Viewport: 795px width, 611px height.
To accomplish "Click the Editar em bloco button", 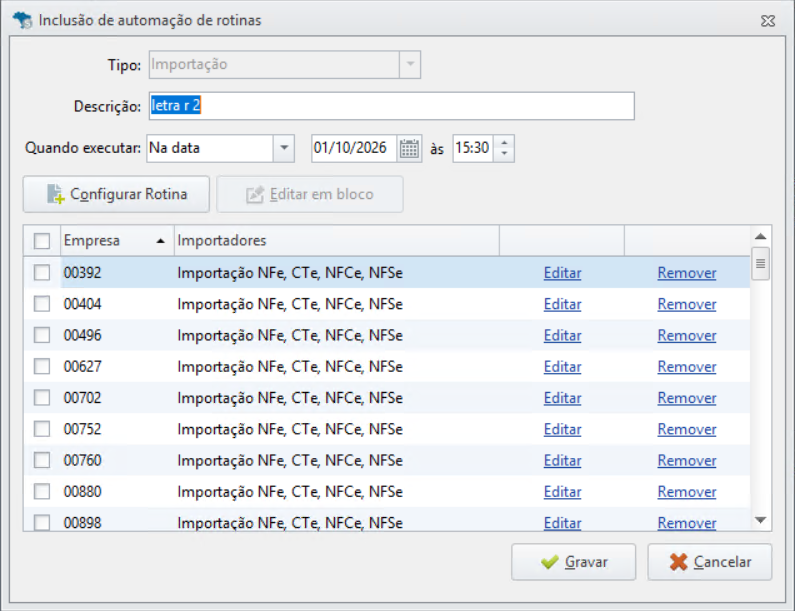I will pyautogui.click(x=310, y=194).
